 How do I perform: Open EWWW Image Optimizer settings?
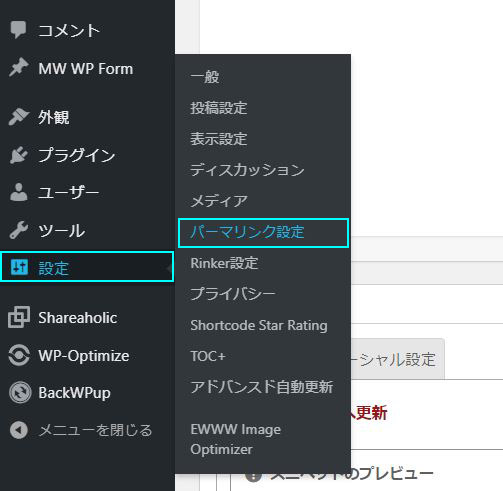(235, 439)
